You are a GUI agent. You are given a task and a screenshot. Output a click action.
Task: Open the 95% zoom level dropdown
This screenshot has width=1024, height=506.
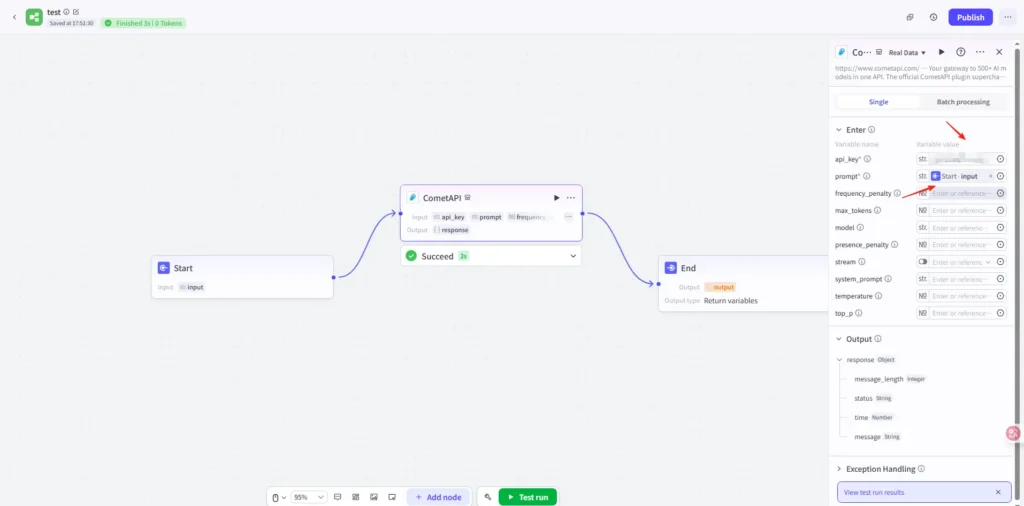coord(308,497)
